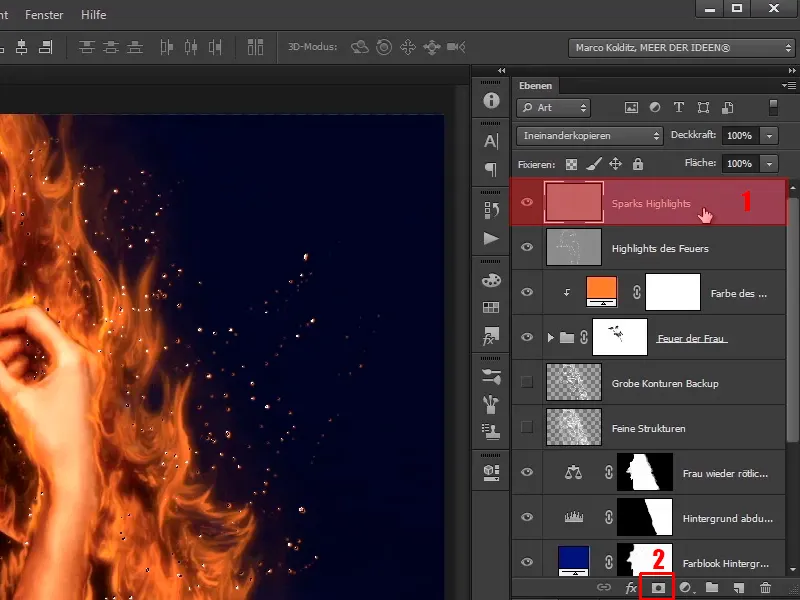Open the Art layer filter dropdown
800x600 pixels.
(554, 108)
